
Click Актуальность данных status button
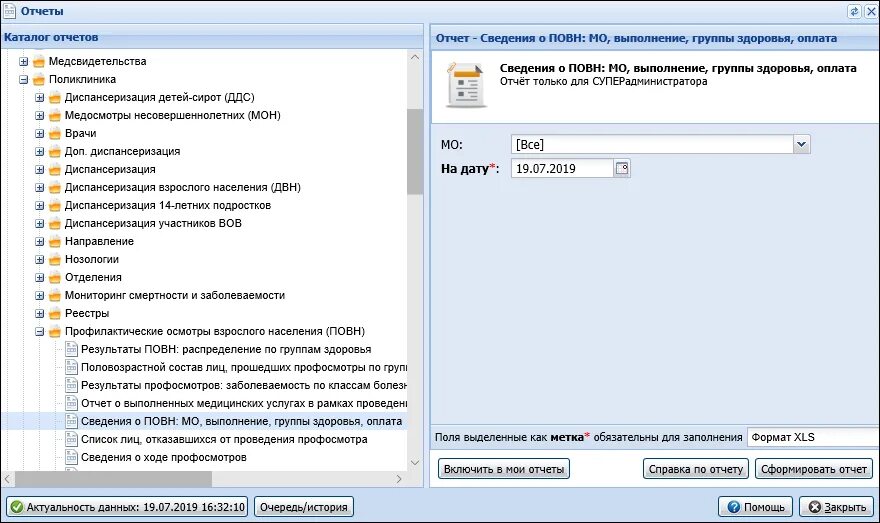point(128,507)
